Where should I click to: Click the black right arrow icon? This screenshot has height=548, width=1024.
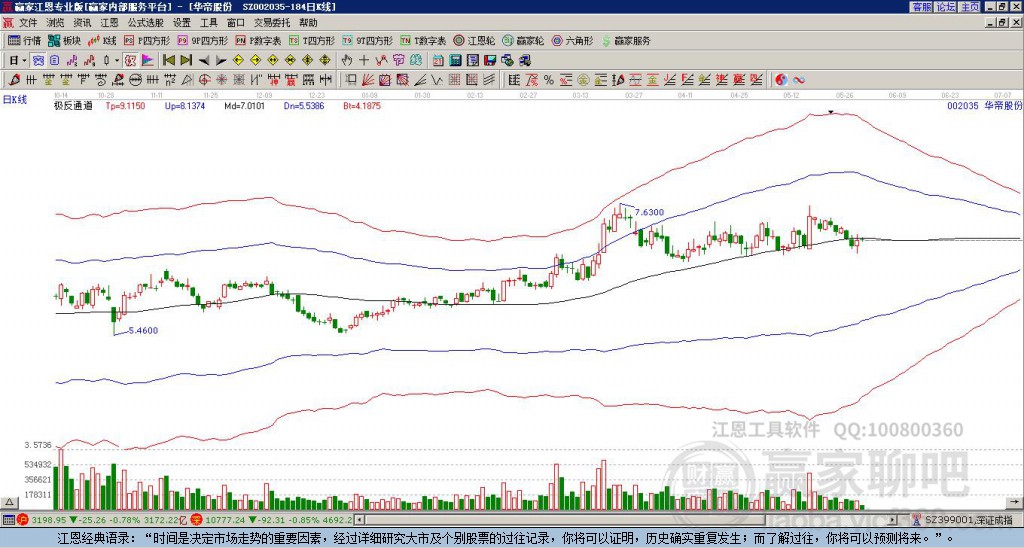pos(221,61)
